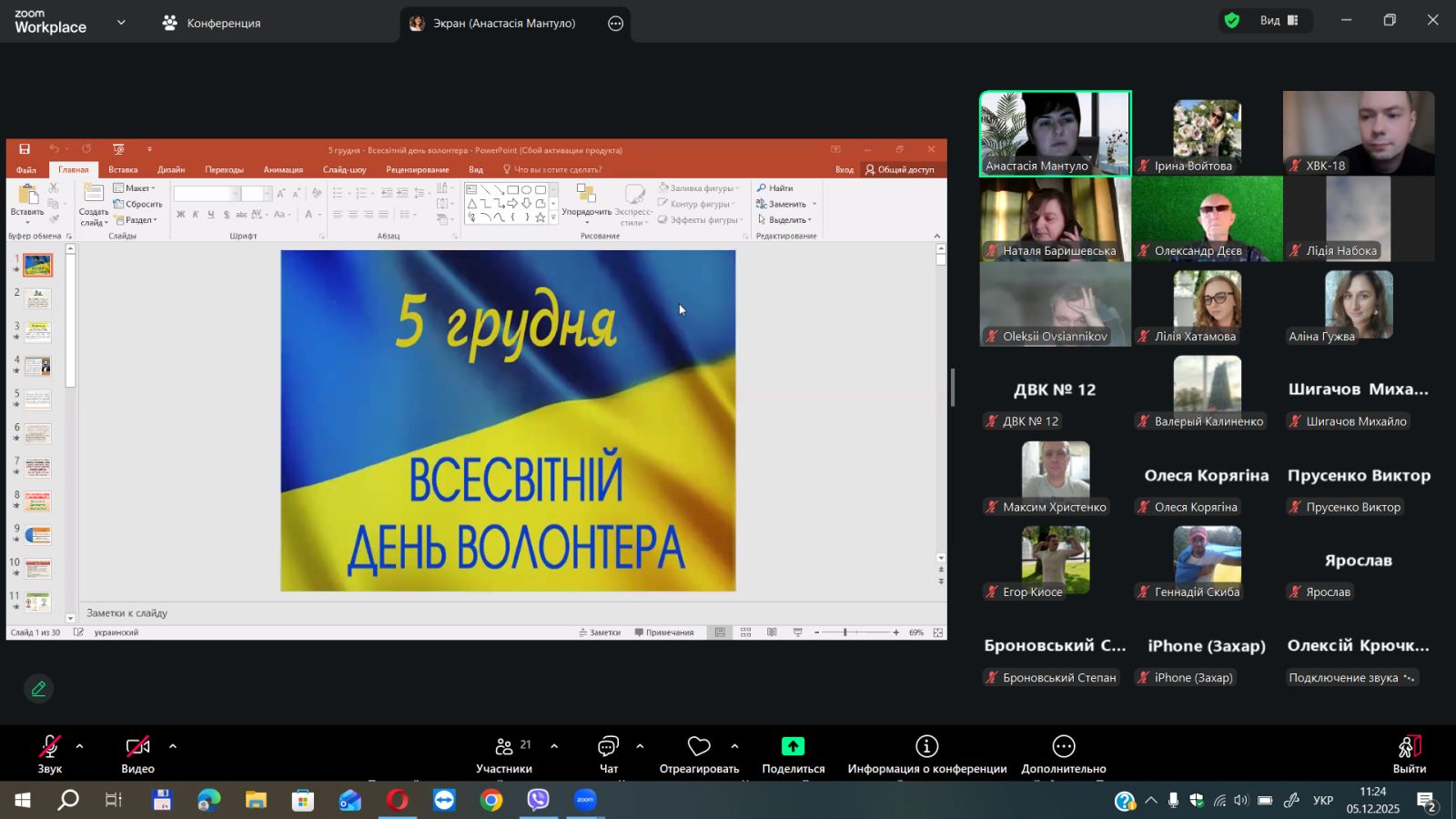Screen dimensions: 1456x819
Task: Expand the video settings arrow
Action: point(173,746)
